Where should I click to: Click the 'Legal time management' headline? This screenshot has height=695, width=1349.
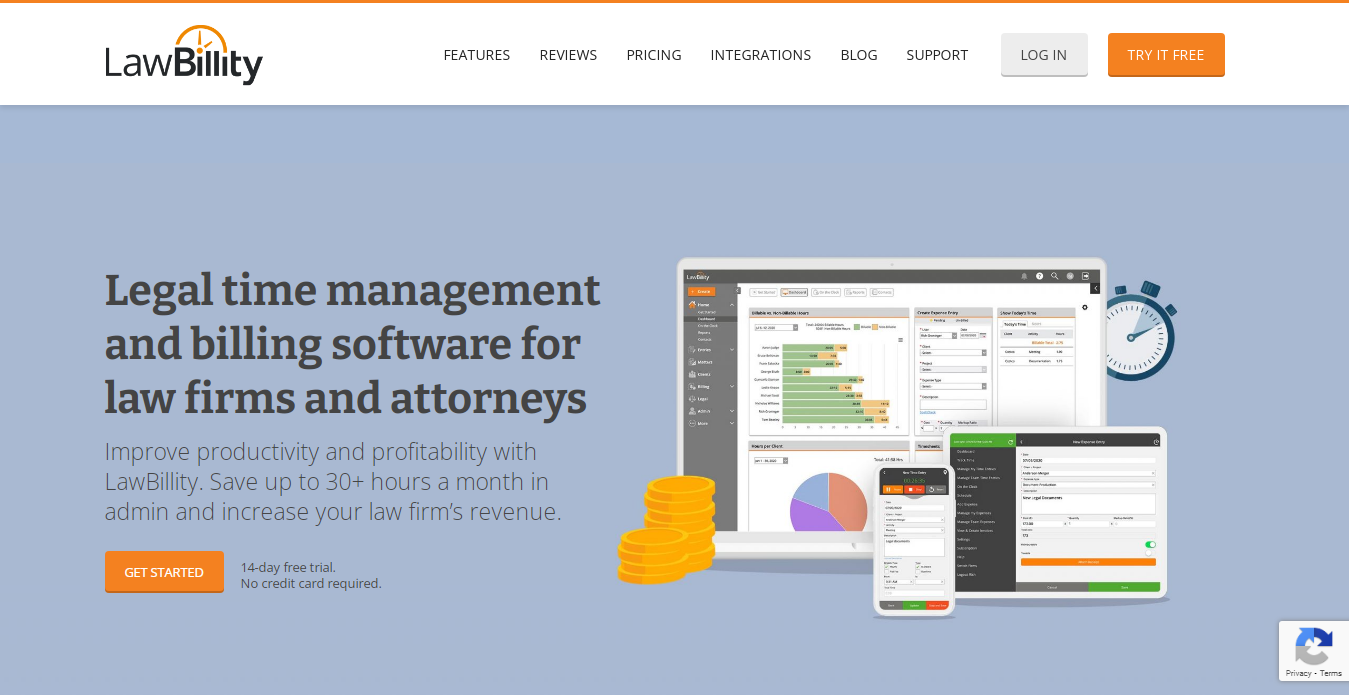(x=353, y=344)
